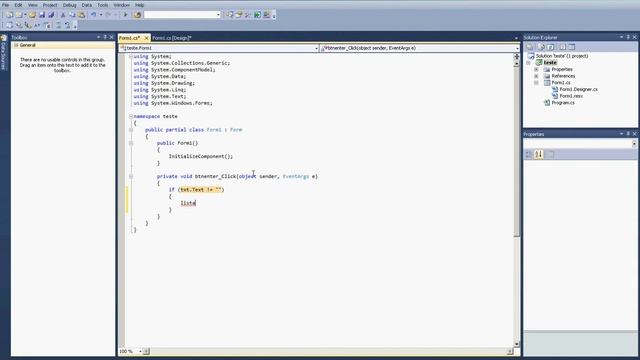
Task: Expand the Properties node in Solution Explorer
Action: 536,69
